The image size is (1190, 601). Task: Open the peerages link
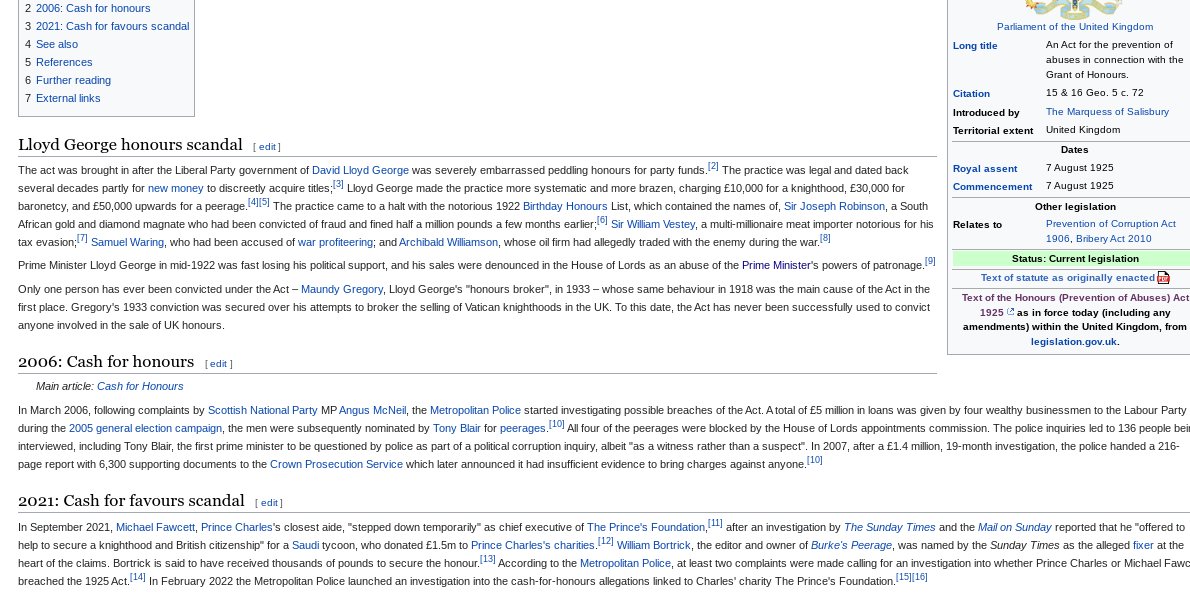click(522, 429)
